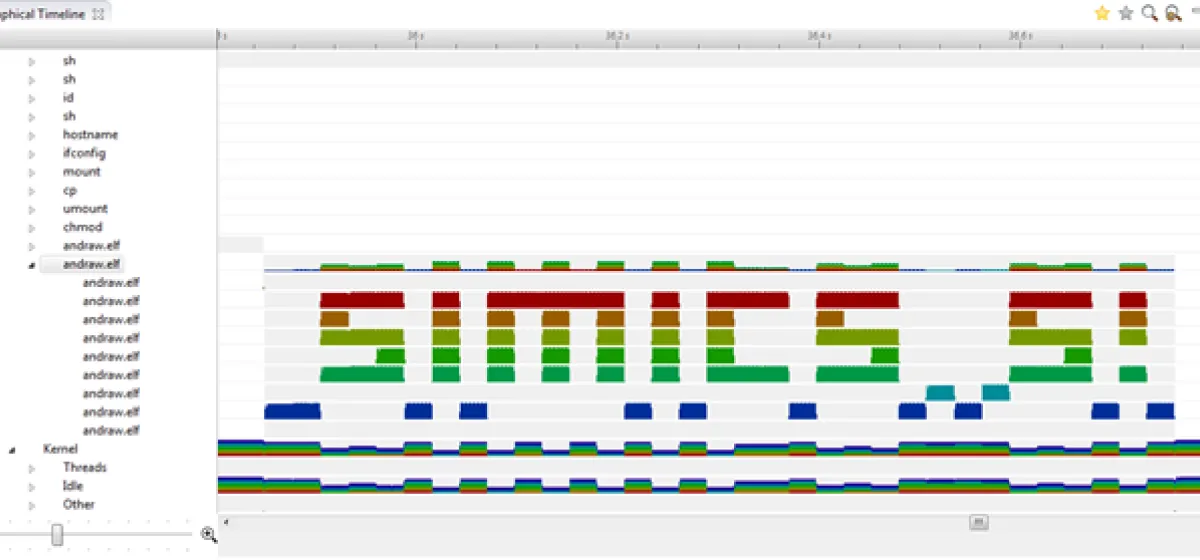Click the plain magnifier zoom icon in toolbar
Screen dimensions: 1200x560
[1150, 13]
